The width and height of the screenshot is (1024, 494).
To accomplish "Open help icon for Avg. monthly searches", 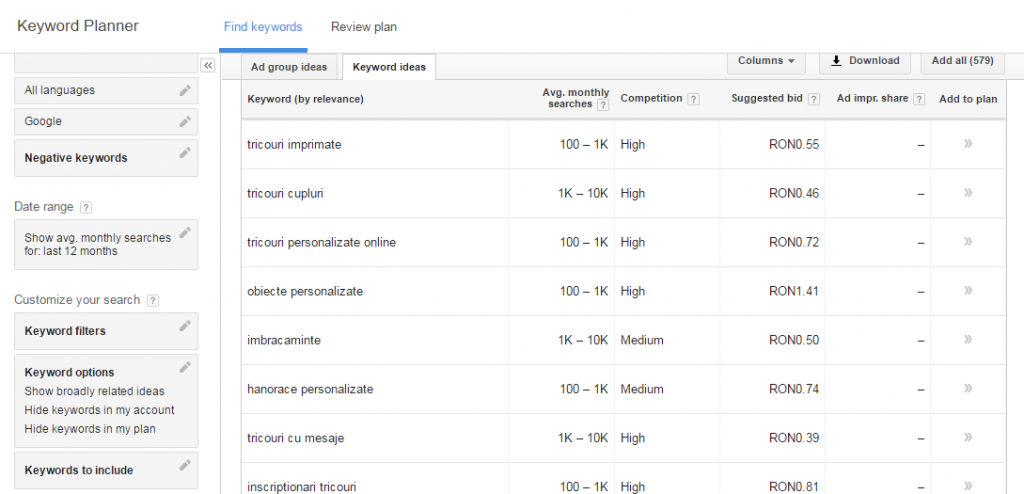I will [x=603, y=105].
